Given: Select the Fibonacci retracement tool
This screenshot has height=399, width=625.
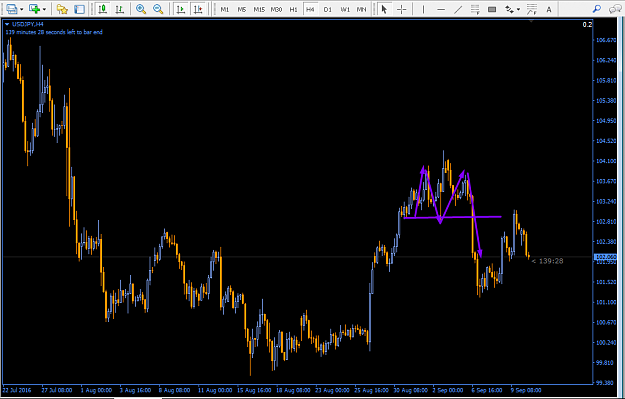Looking at the screenshot, I should (475, 9).
